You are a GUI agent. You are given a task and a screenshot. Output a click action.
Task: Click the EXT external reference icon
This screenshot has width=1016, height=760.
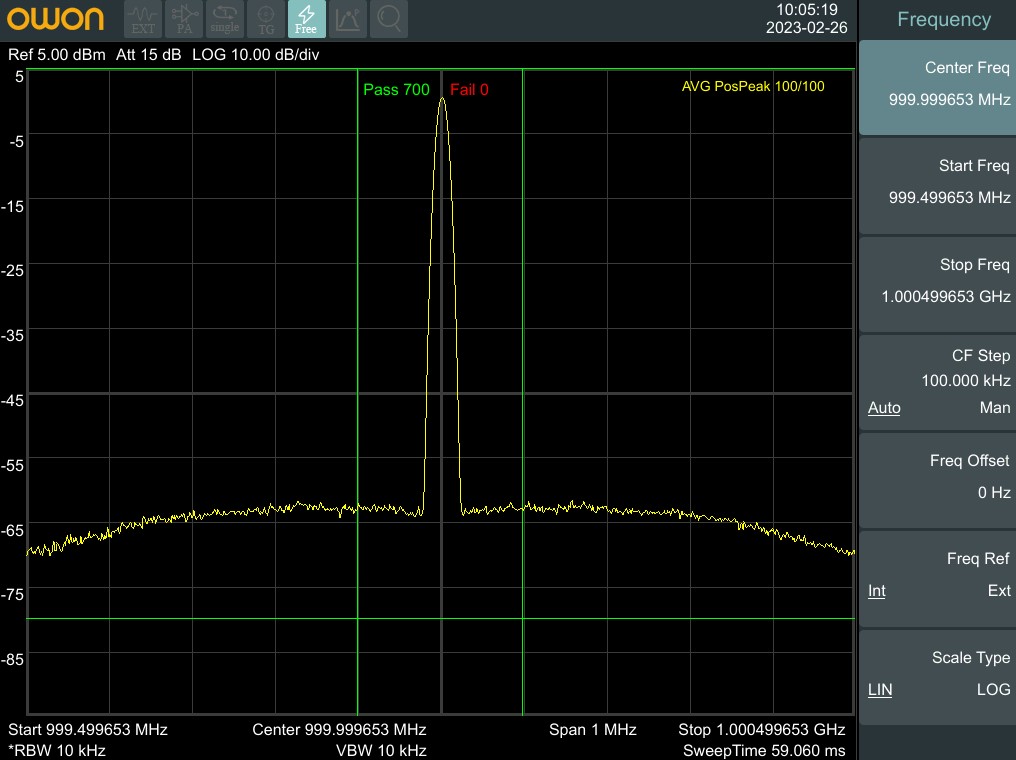pyautogui.click(x=143, y=19)
